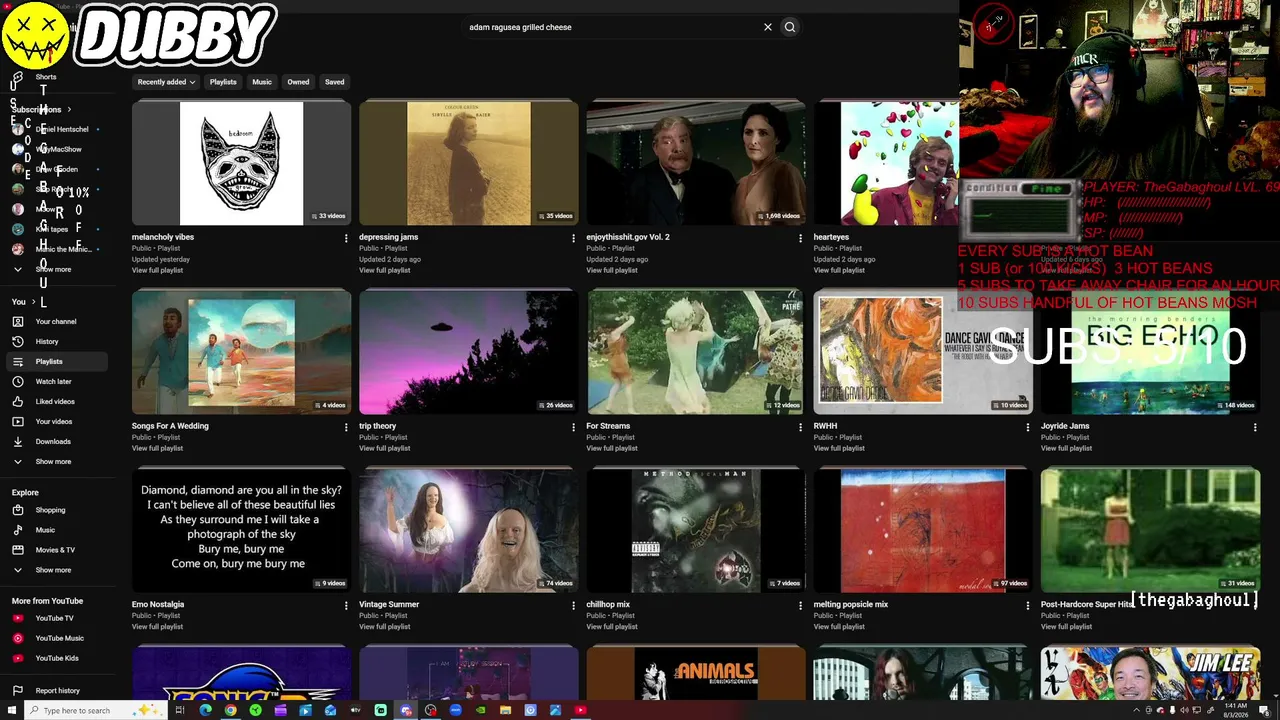Open the action menu for Joyride Jams

pyautogui.click(x=1255, y=427)
